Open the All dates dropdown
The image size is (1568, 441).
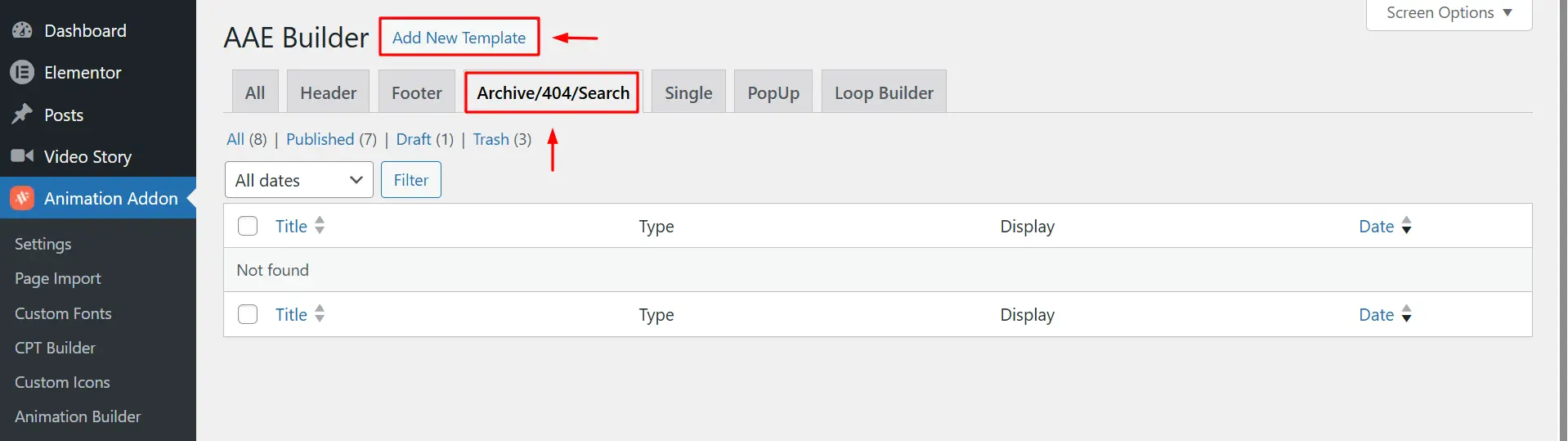pyautogui.click(x=298, y=180)
